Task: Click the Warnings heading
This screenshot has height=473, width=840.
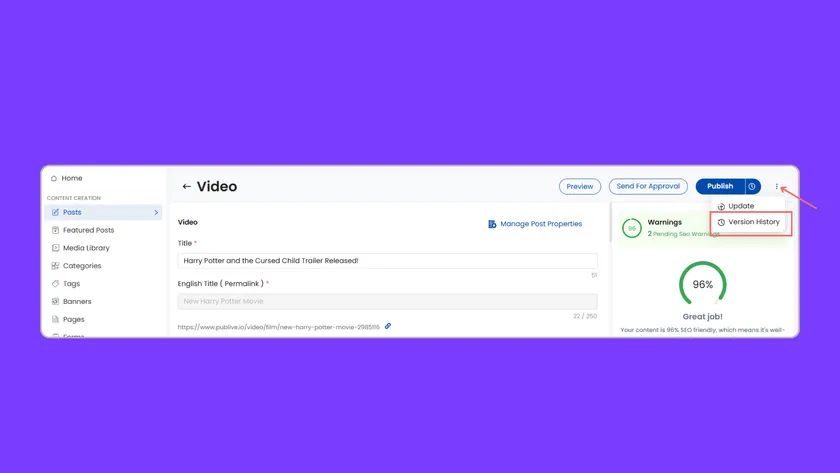Action: [x=664, y=222]
